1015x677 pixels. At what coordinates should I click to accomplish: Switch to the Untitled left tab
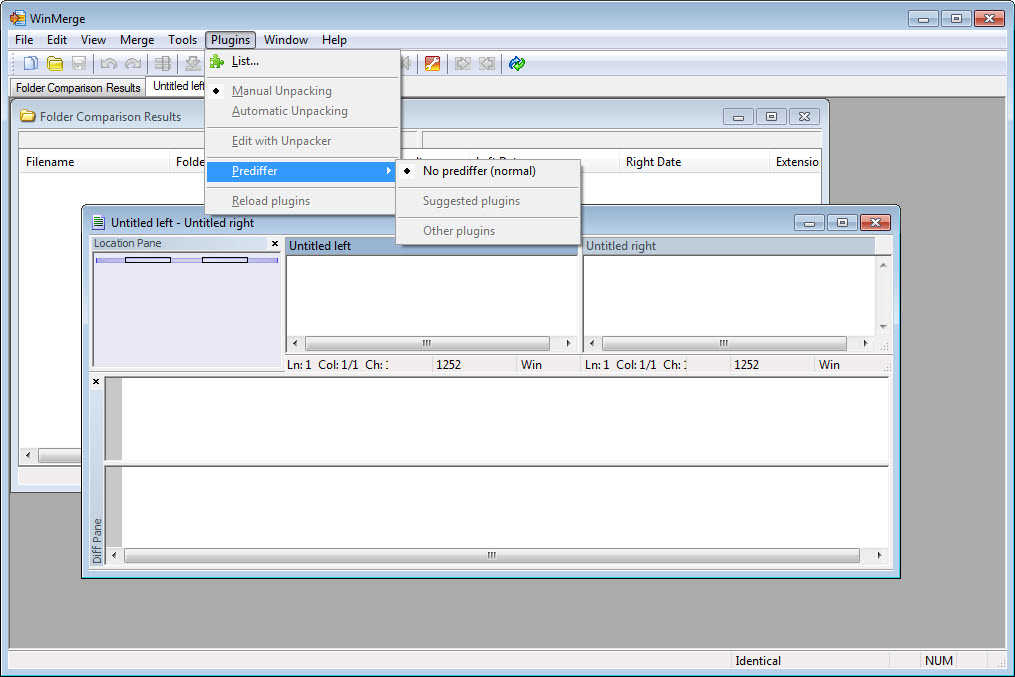pyautogui.click(x=176, y=86)
